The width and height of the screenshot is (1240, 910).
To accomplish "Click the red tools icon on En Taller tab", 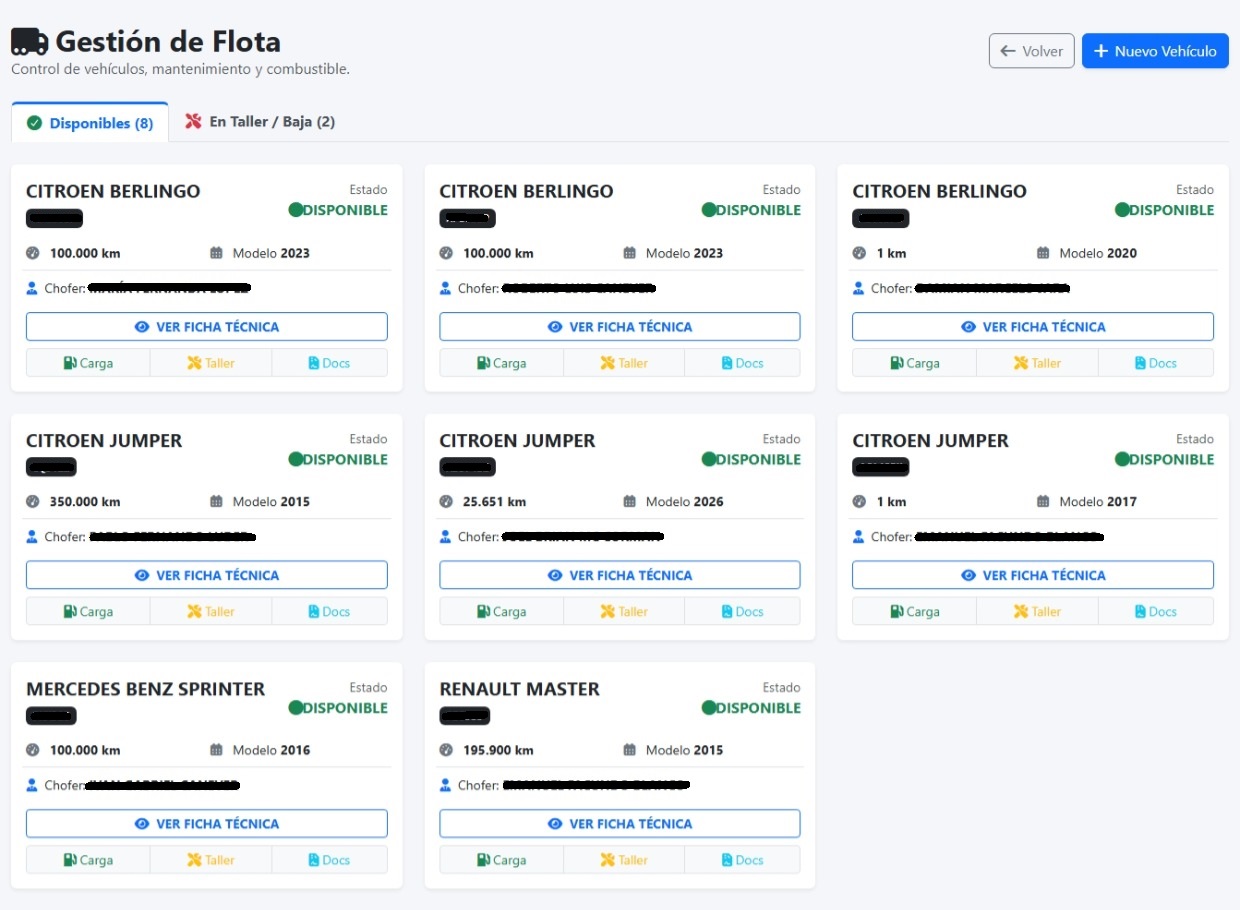I will pyautogui.click(x=192, y=122).
